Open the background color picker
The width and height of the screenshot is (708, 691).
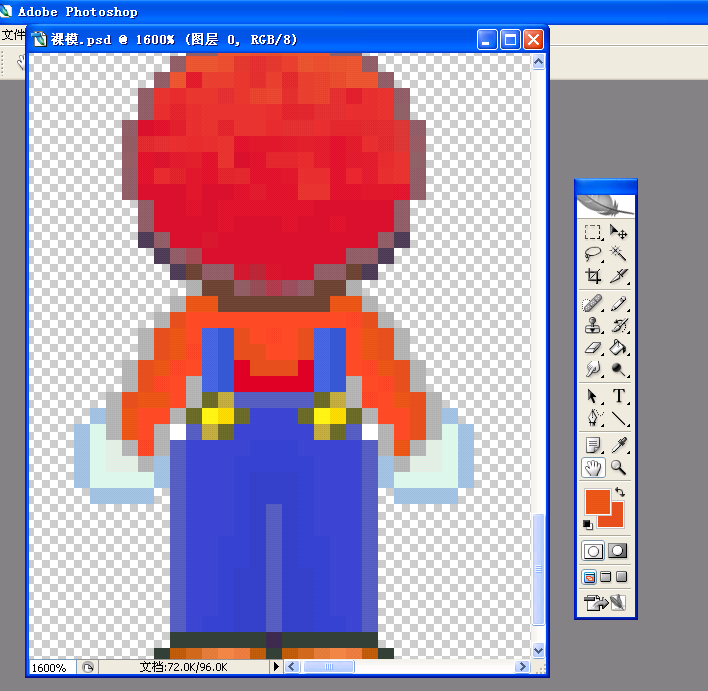point(617,520)
